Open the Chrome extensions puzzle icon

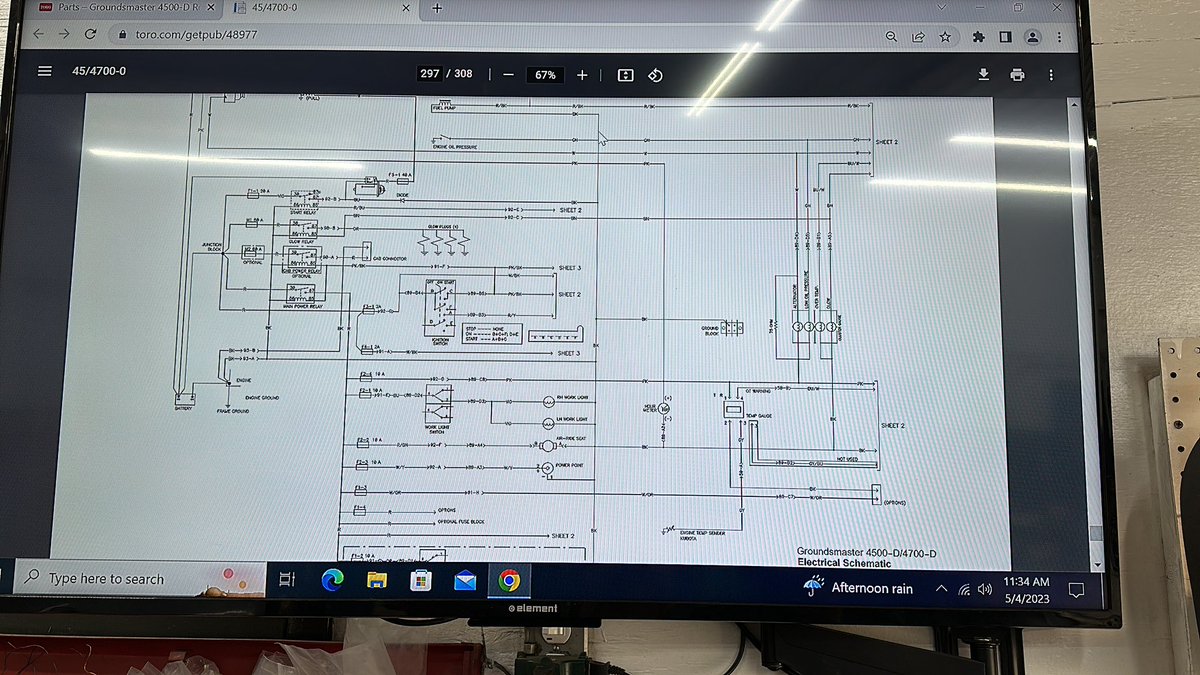(979, 36)
